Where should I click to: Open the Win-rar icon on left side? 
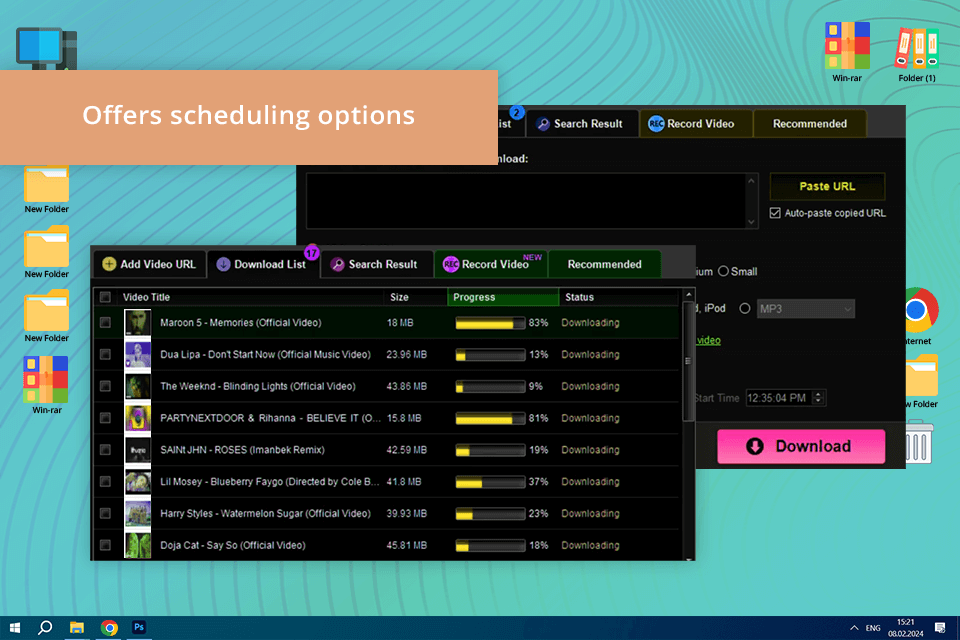coord(47,385)
